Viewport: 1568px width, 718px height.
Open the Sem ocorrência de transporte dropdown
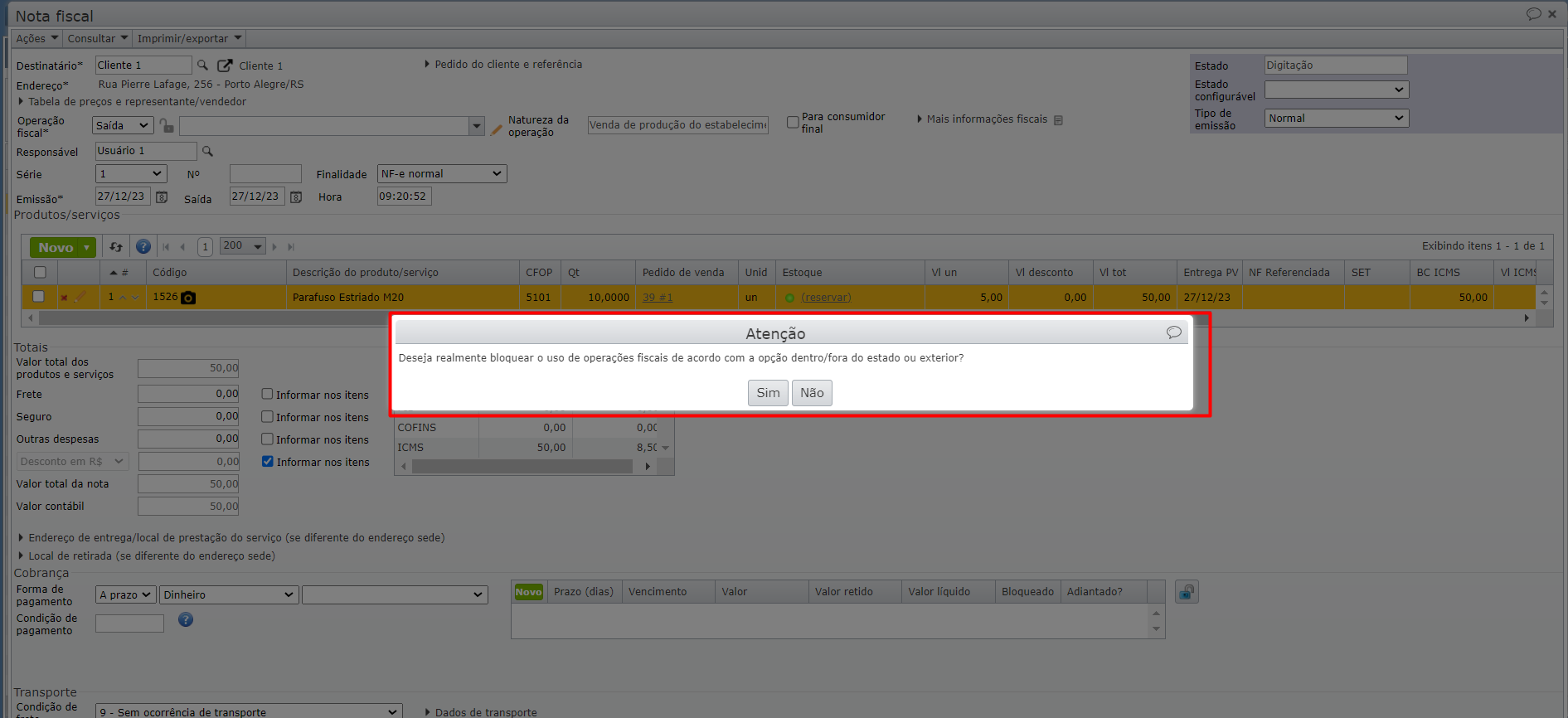click(x=249, y=711)
